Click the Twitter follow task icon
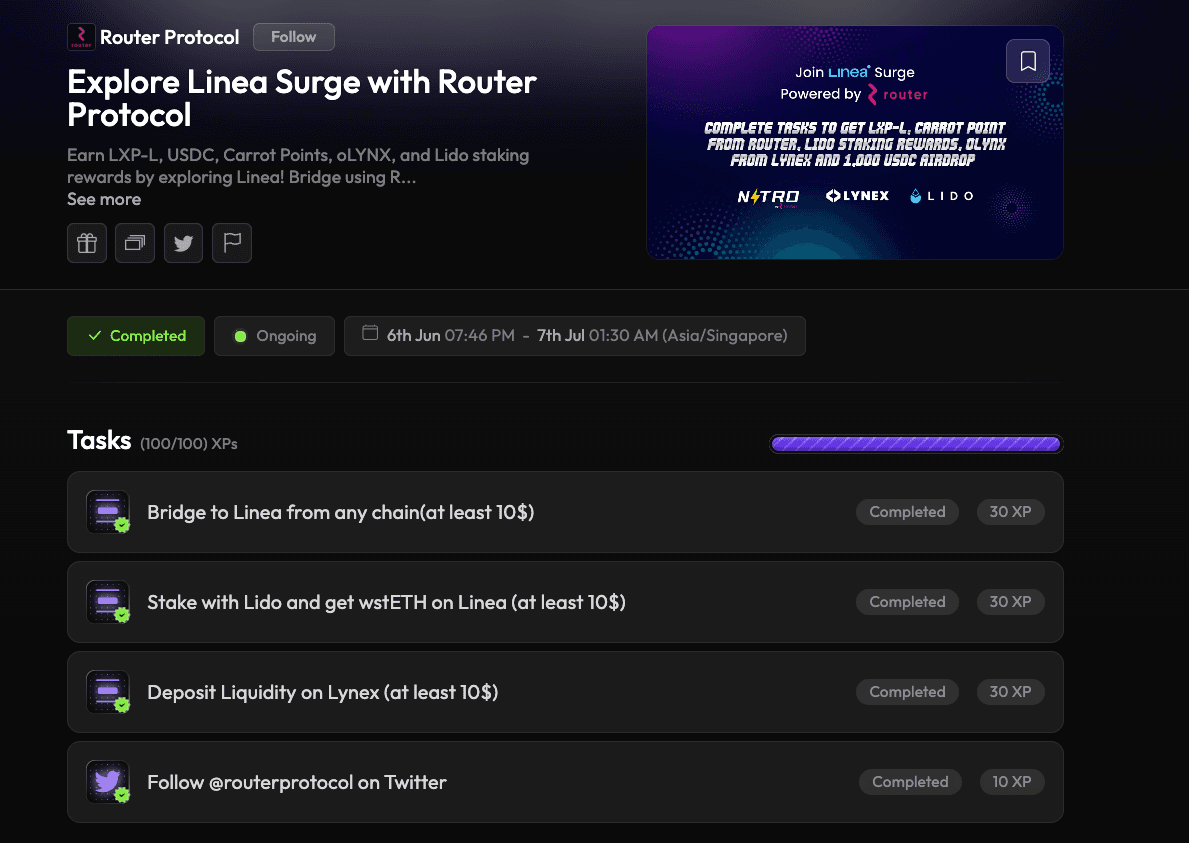 [108, 782]
